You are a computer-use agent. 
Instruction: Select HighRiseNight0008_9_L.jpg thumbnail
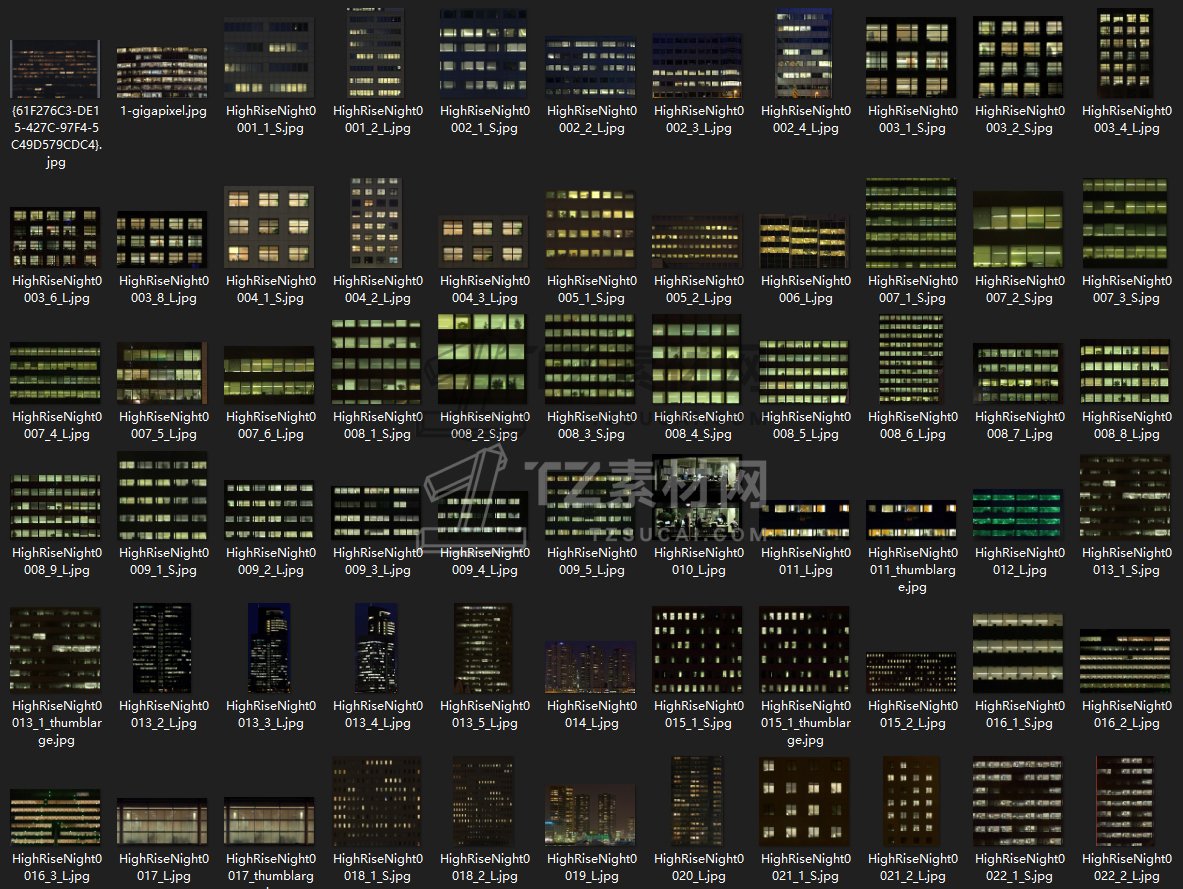click(55, 506)
